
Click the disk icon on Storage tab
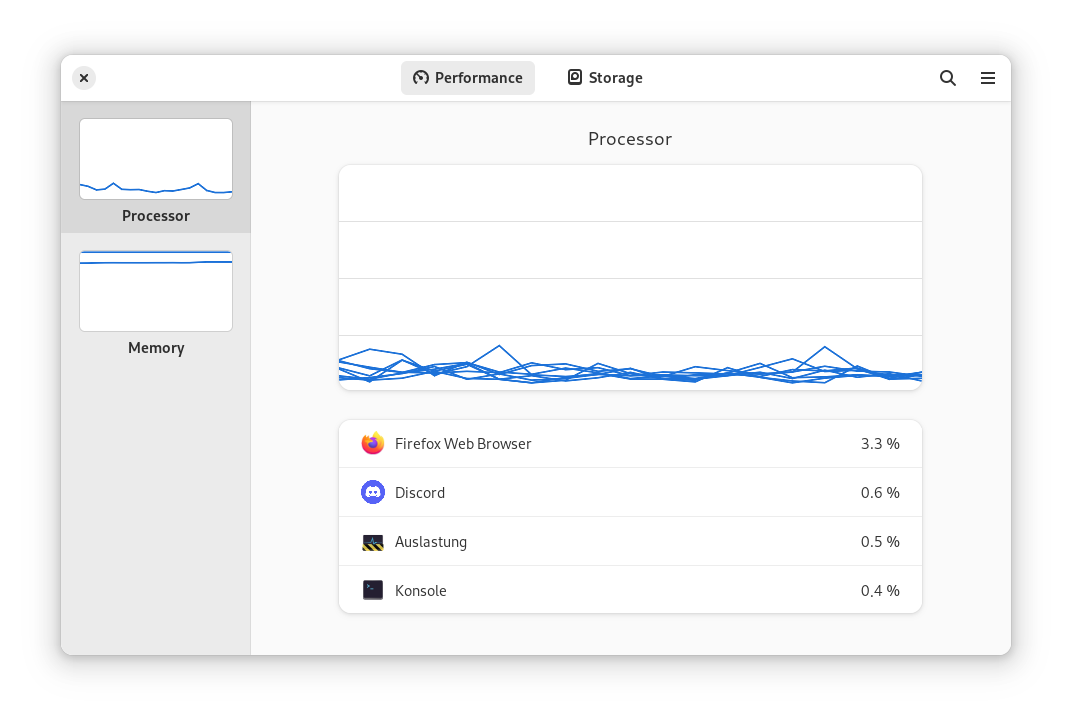(x=575, y=77)
